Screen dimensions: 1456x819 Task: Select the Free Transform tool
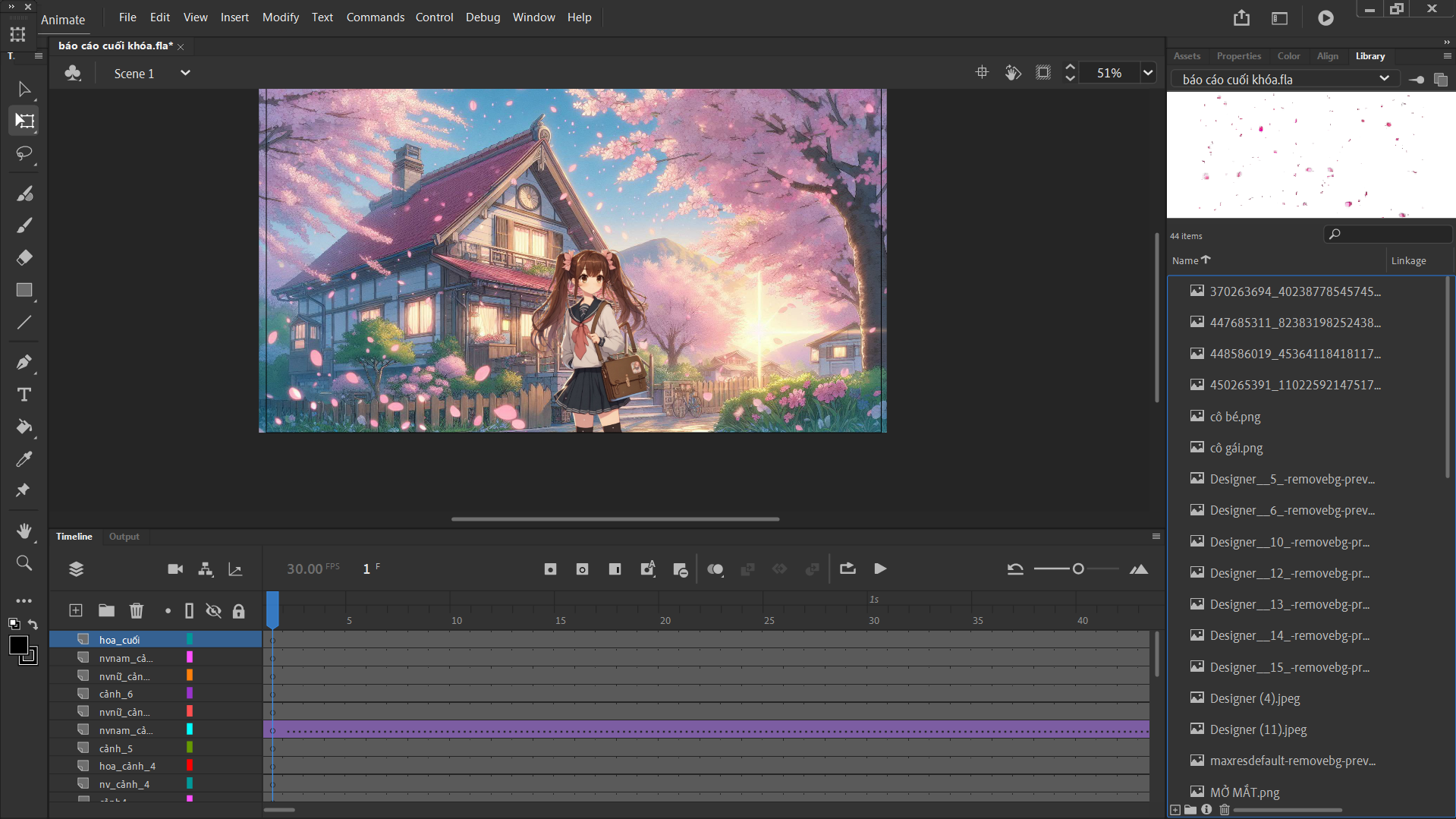(24, 121)
